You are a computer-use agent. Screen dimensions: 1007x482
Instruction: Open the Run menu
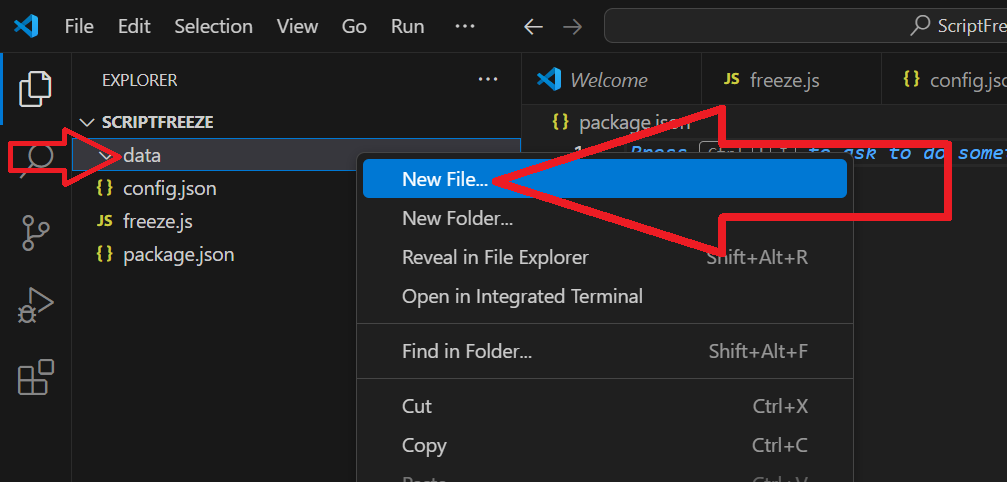pos(407,26)
